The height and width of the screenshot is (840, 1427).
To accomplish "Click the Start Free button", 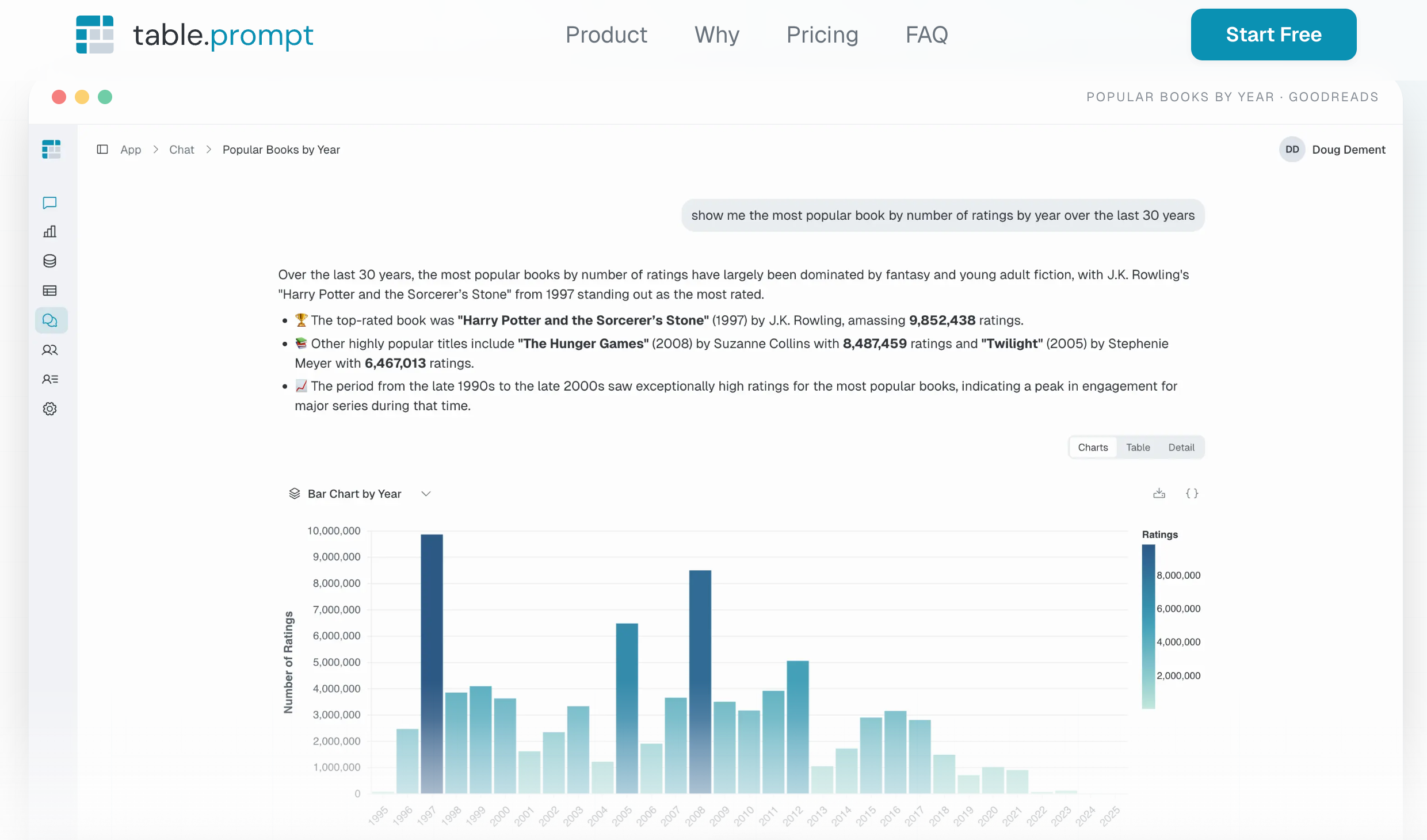I will [1273, 35].
